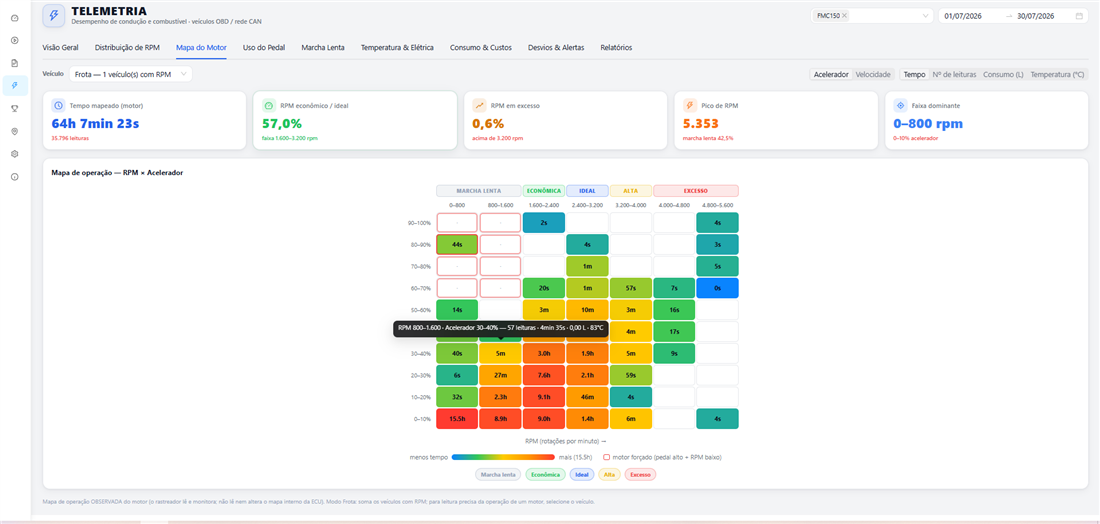Click the red 15.5h heatmap cell
The height and width of the screenshot is (524, 1100).
(x=457, y=418)
